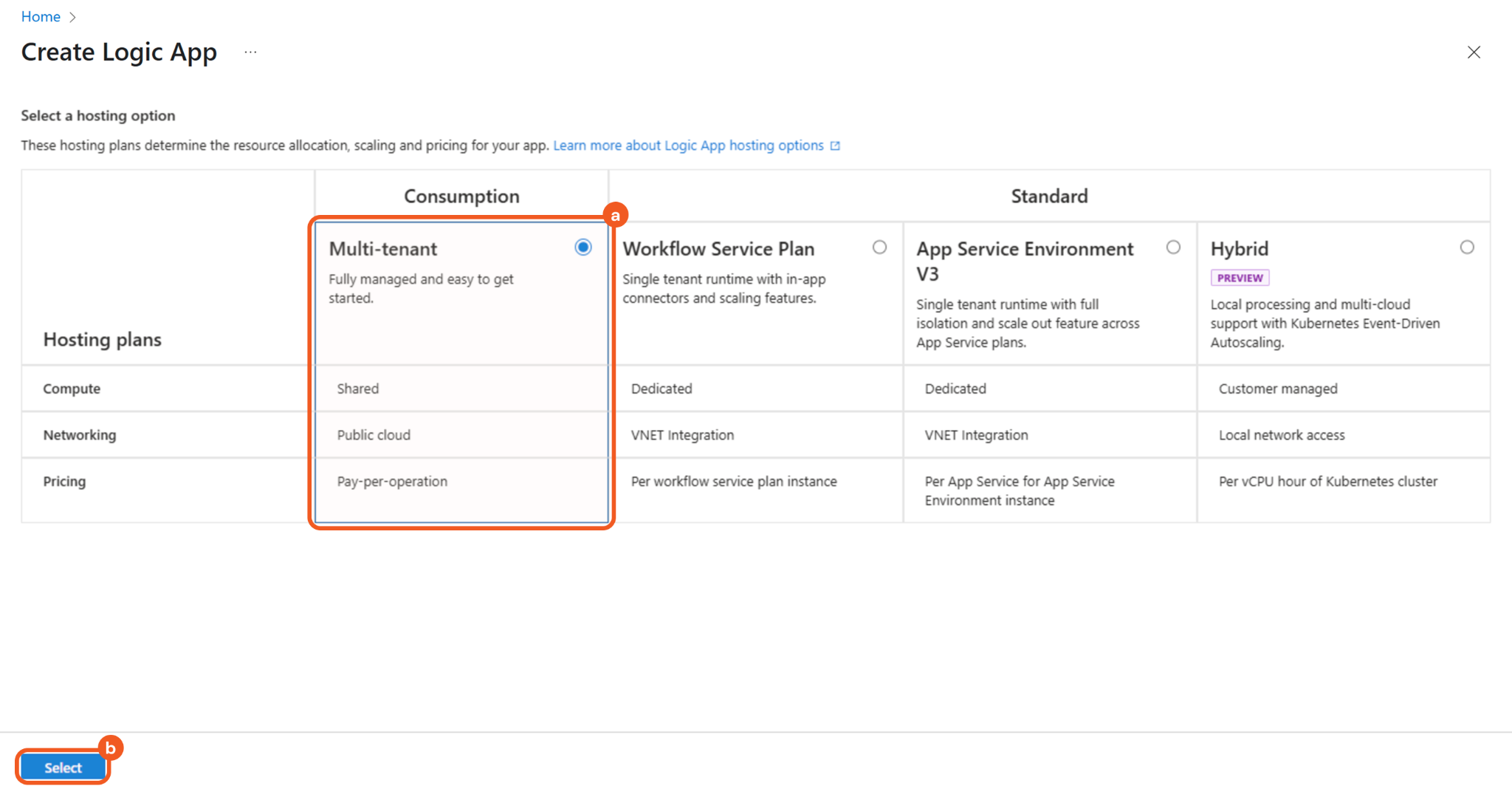Image resolution: width=1512 pixels, height=800 pixels.
Task: Click the Pay-per-operation pricing cell
Action: click(392, 482)
